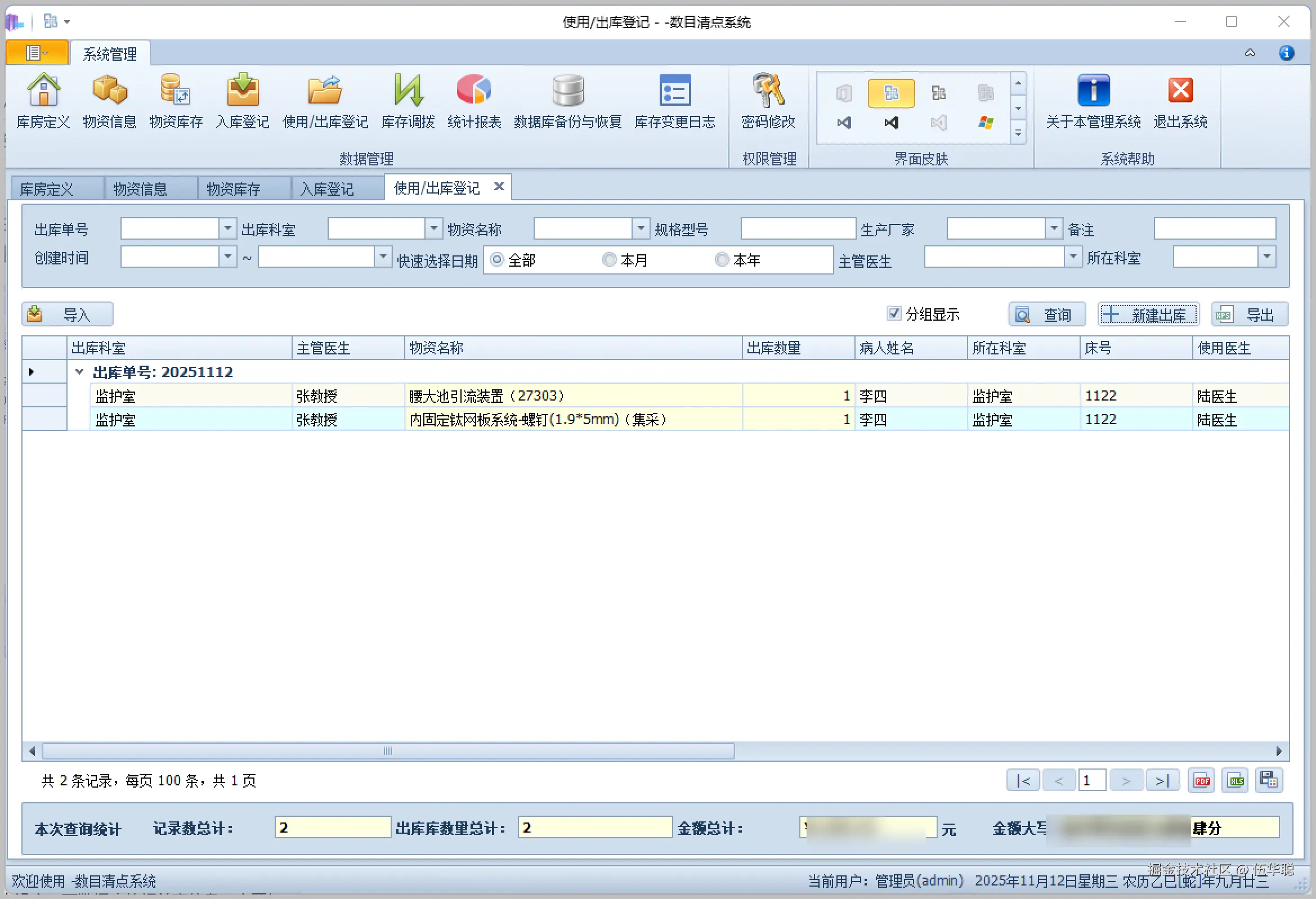Screen dimensions: 1316x899
Task: Collapse the 出库单号 20251112 group
Action: pyautogui.click(x=79, y=371)
